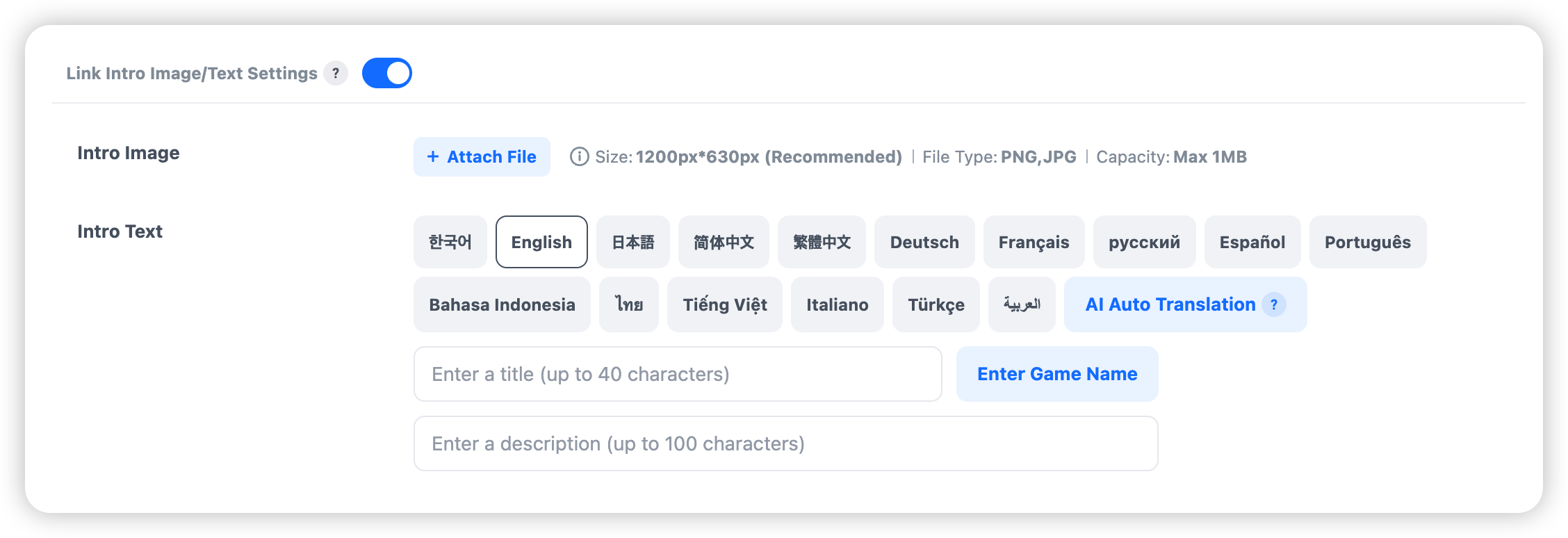Screen dimensions: 1568x538
Task: Select the Korean language tab
Action: (x=450, y=242)
